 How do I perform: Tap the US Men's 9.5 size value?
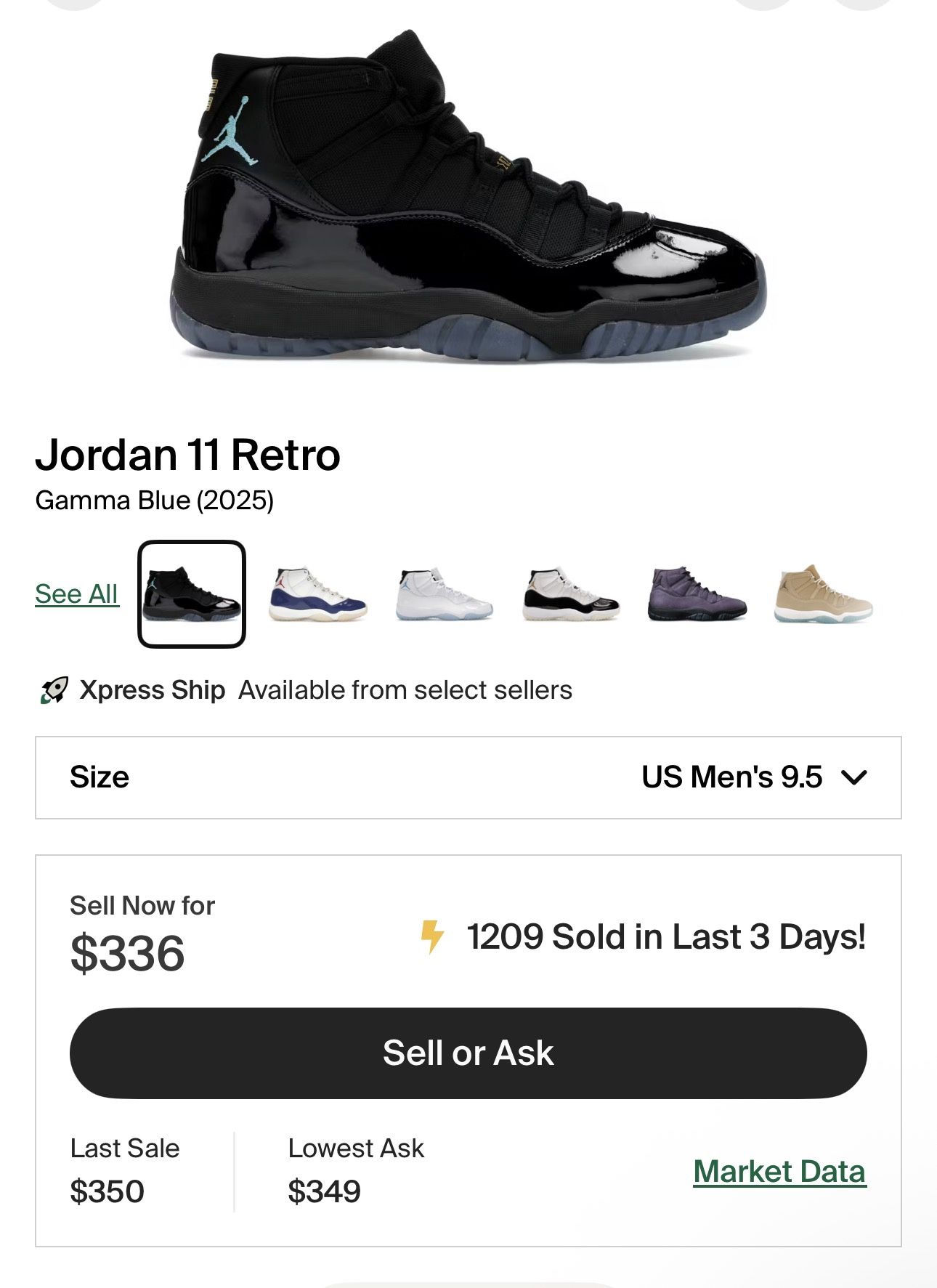point(731,777)
